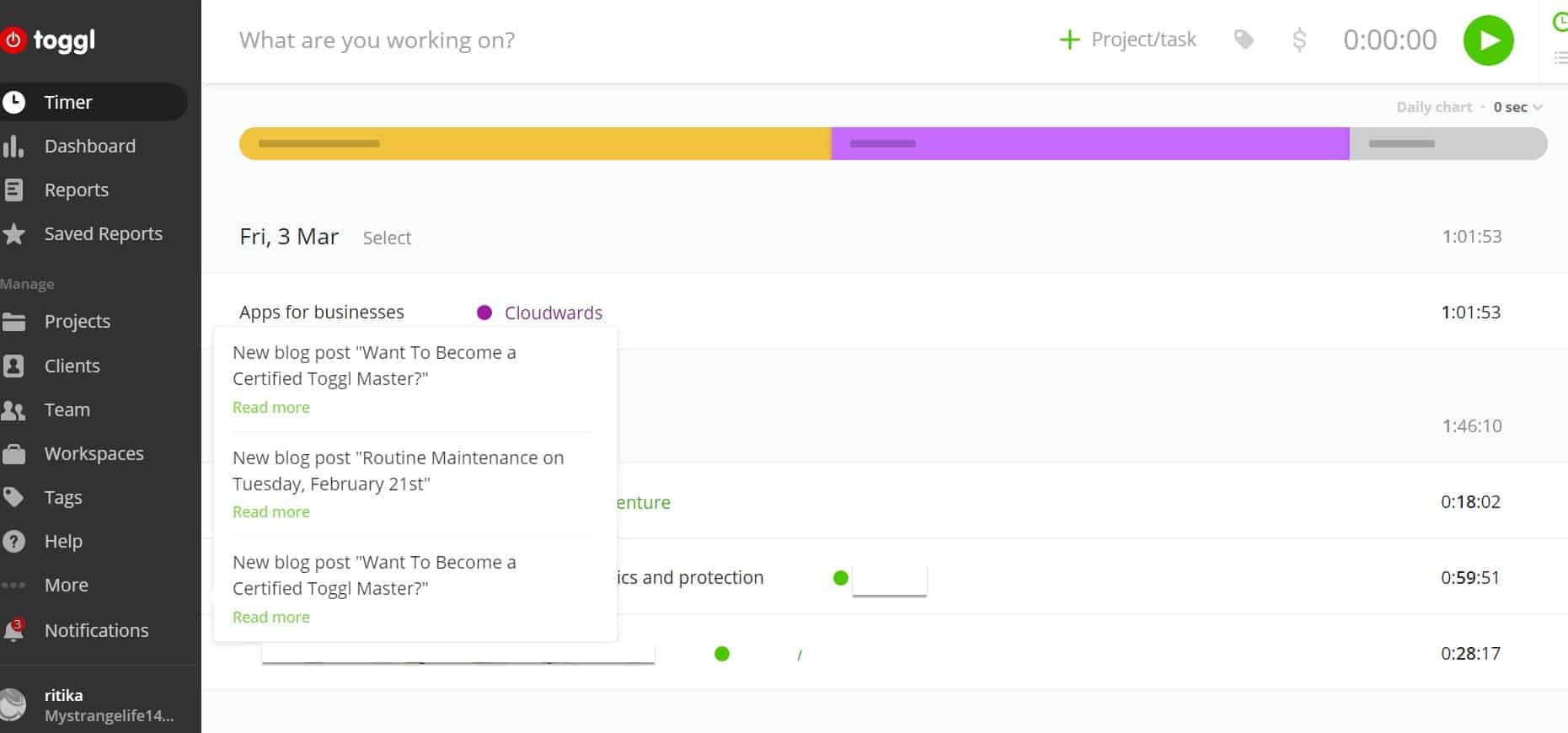This screenshot has height=733, width=1568.
Task: Click the Tags label icon in sidebar
Action: tap(13, 497)
